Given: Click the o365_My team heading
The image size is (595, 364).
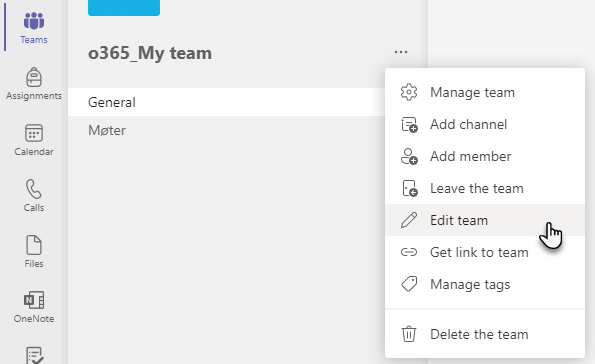Looking at the screenshot, I should pyautogui.click(x=150, y=53).
